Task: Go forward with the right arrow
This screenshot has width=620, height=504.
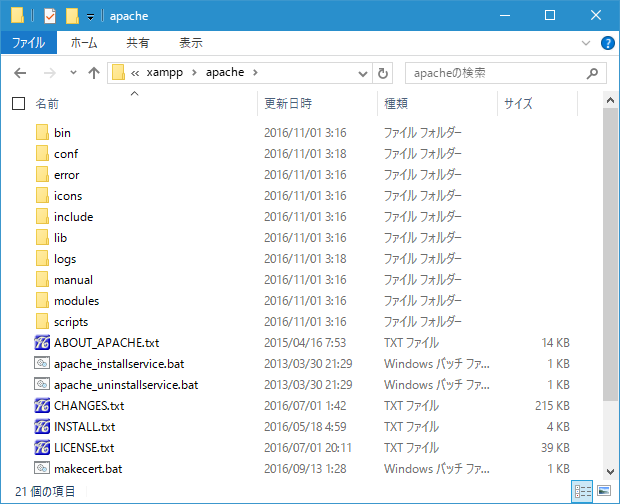Action: click(x=49, y=73)
